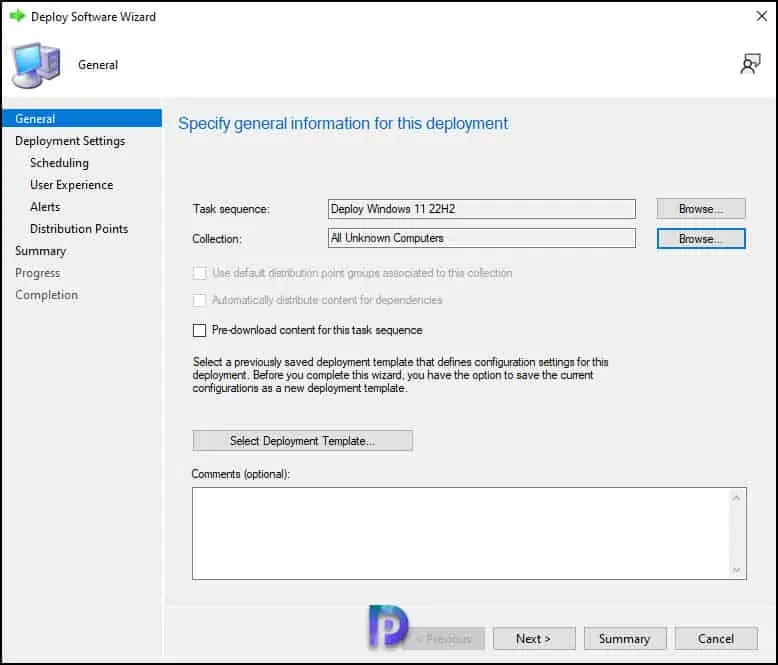Screen dimensions: 778x665
Task: Click the comments scrollbar up arrow
Action: [736, 498]
